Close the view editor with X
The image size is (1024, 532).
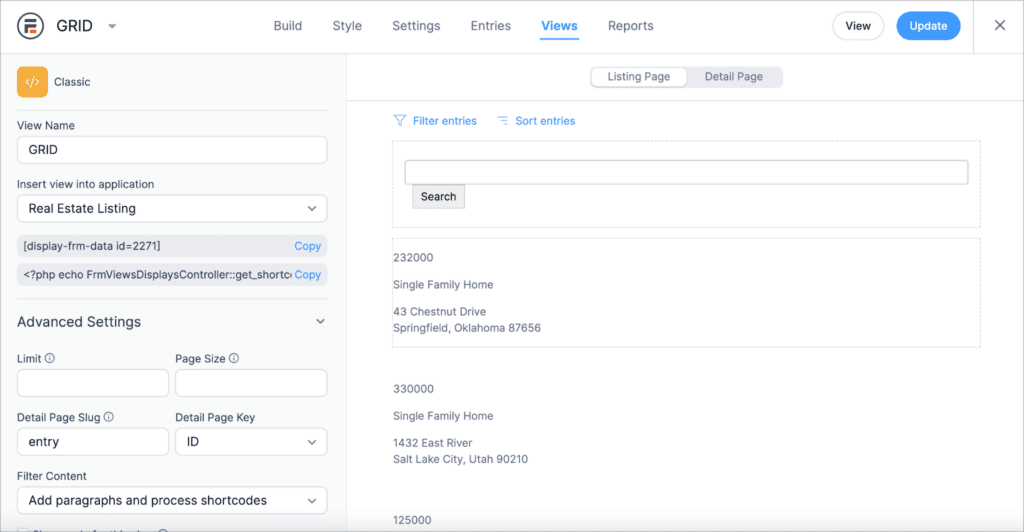pos(1000,25)
